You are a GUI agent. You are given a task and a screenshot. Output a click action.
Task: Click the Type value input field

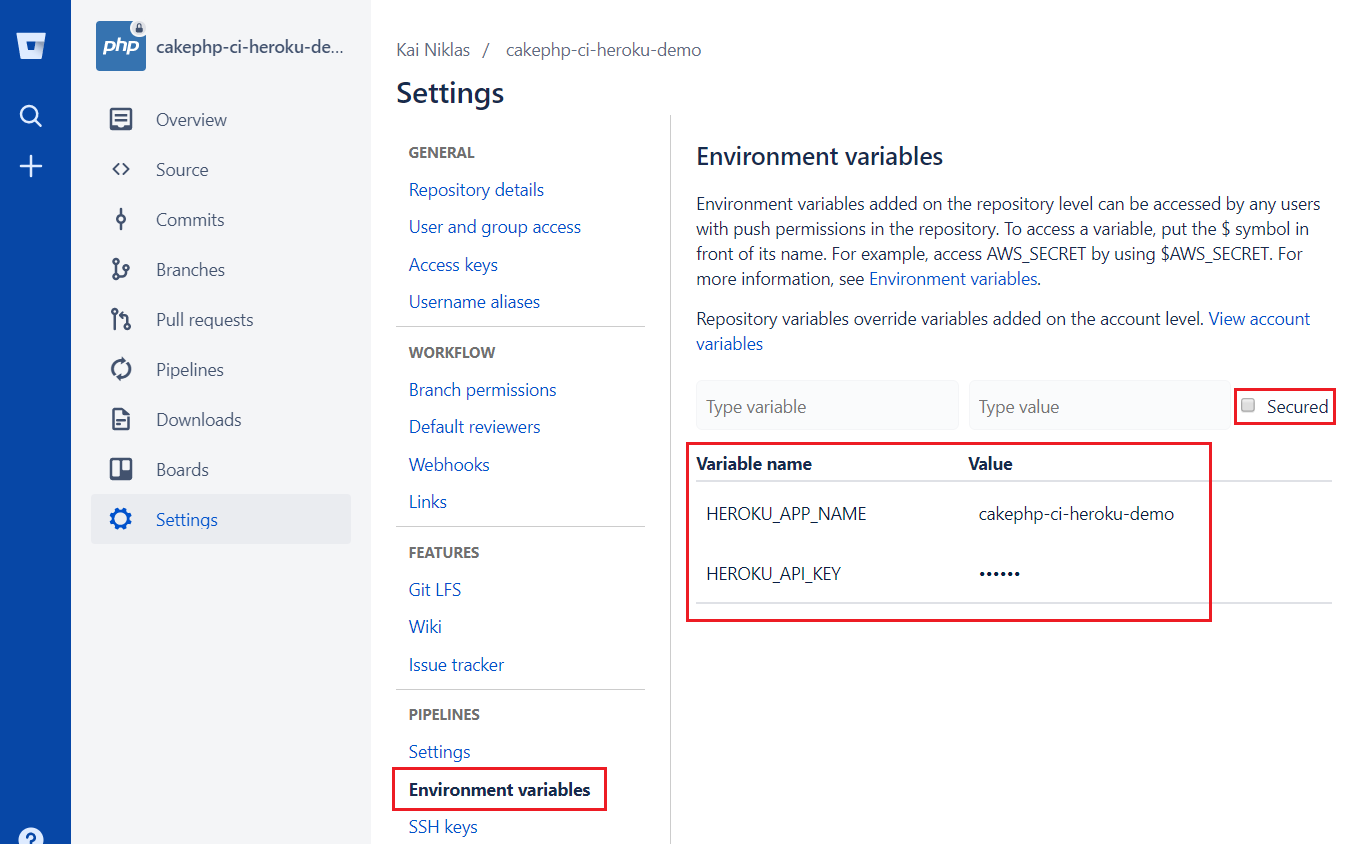pyautogui.click(x=1099, y=406)
